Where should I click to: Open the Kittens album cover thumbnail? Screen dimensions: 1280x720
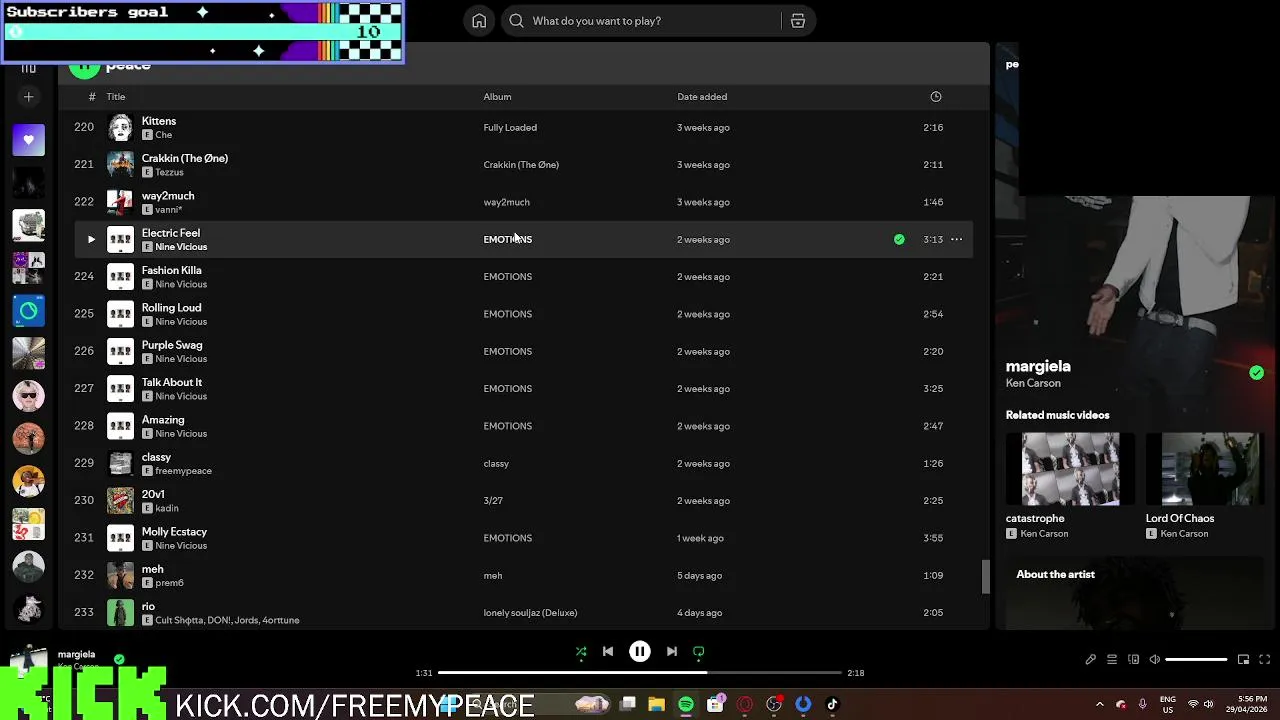tap(120, 128)
